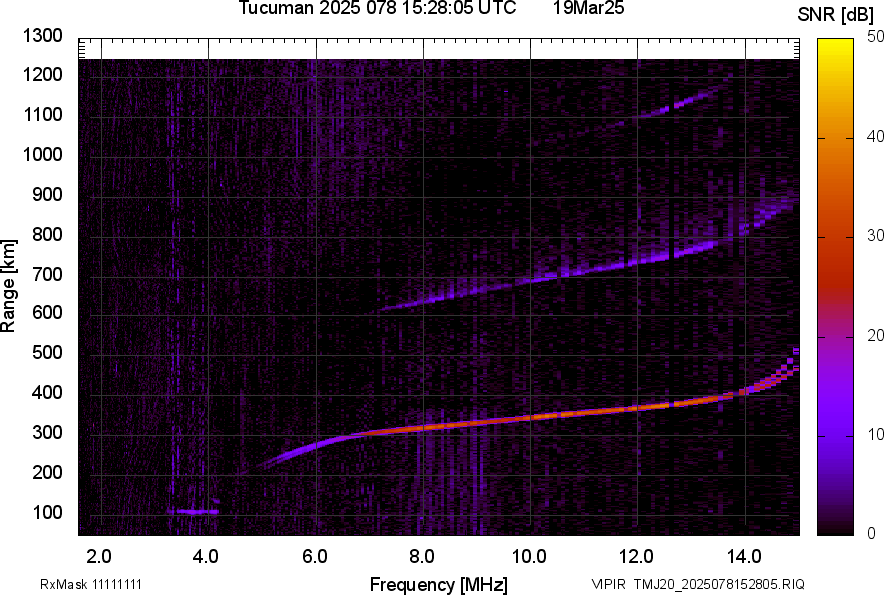This screenshot has width=884, height=595.
Task: Click the faint third-hop trace near 1100 km
Action: 671,107
